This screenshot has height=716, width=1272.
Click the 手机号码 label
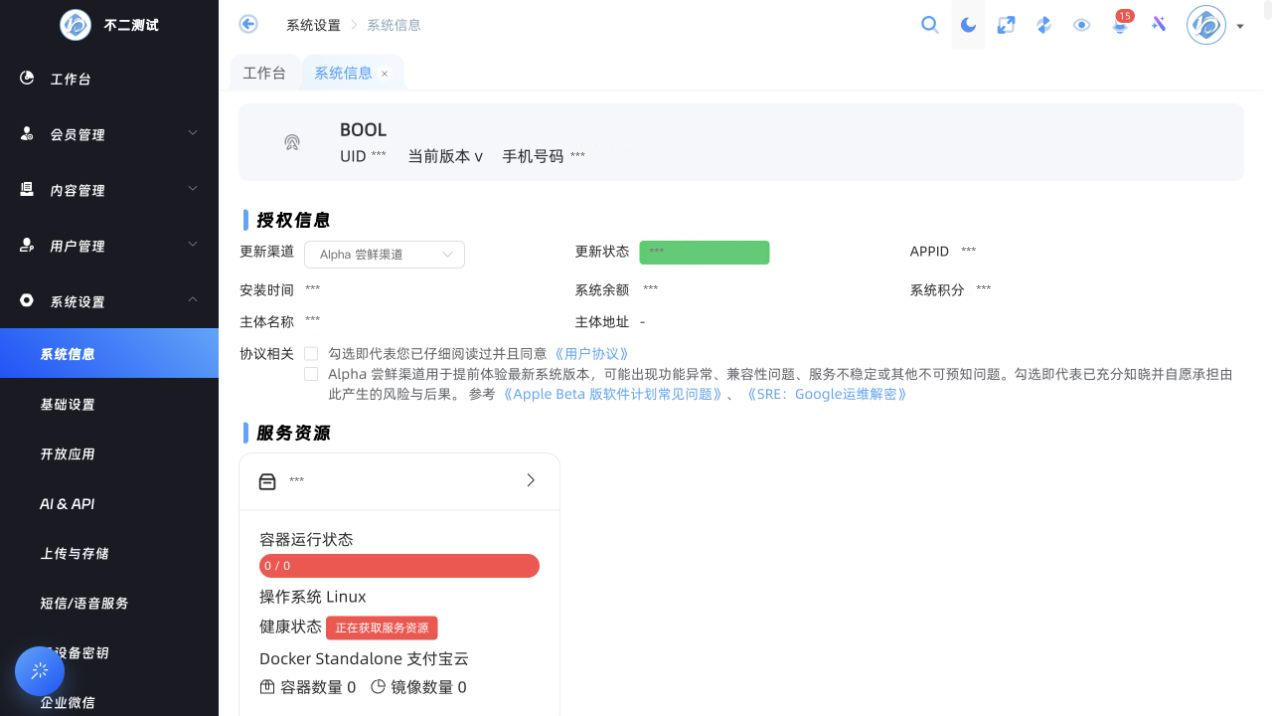pos(533,156)
